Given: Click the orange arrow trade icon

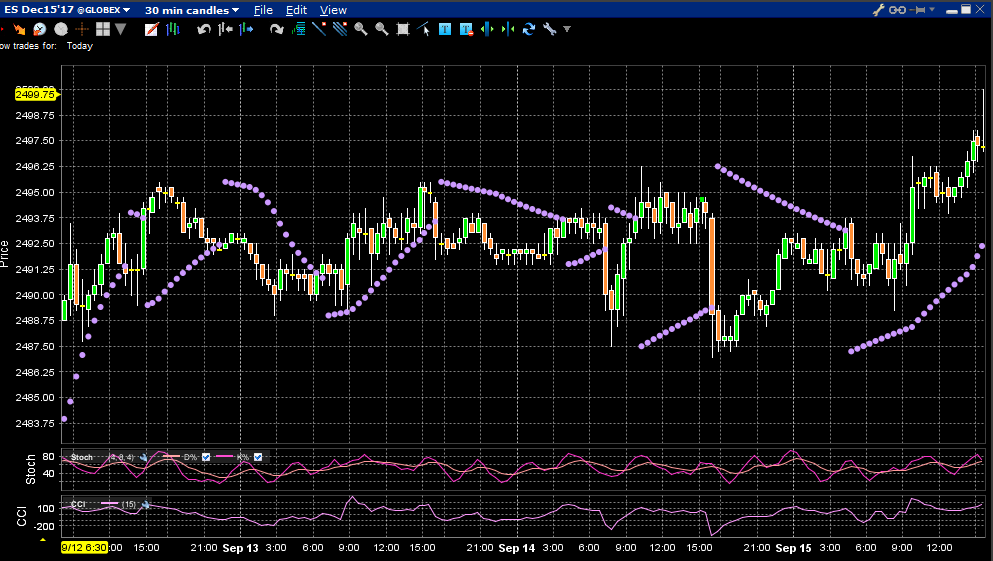Looking at the screenshot, I should tap(18, 29).
